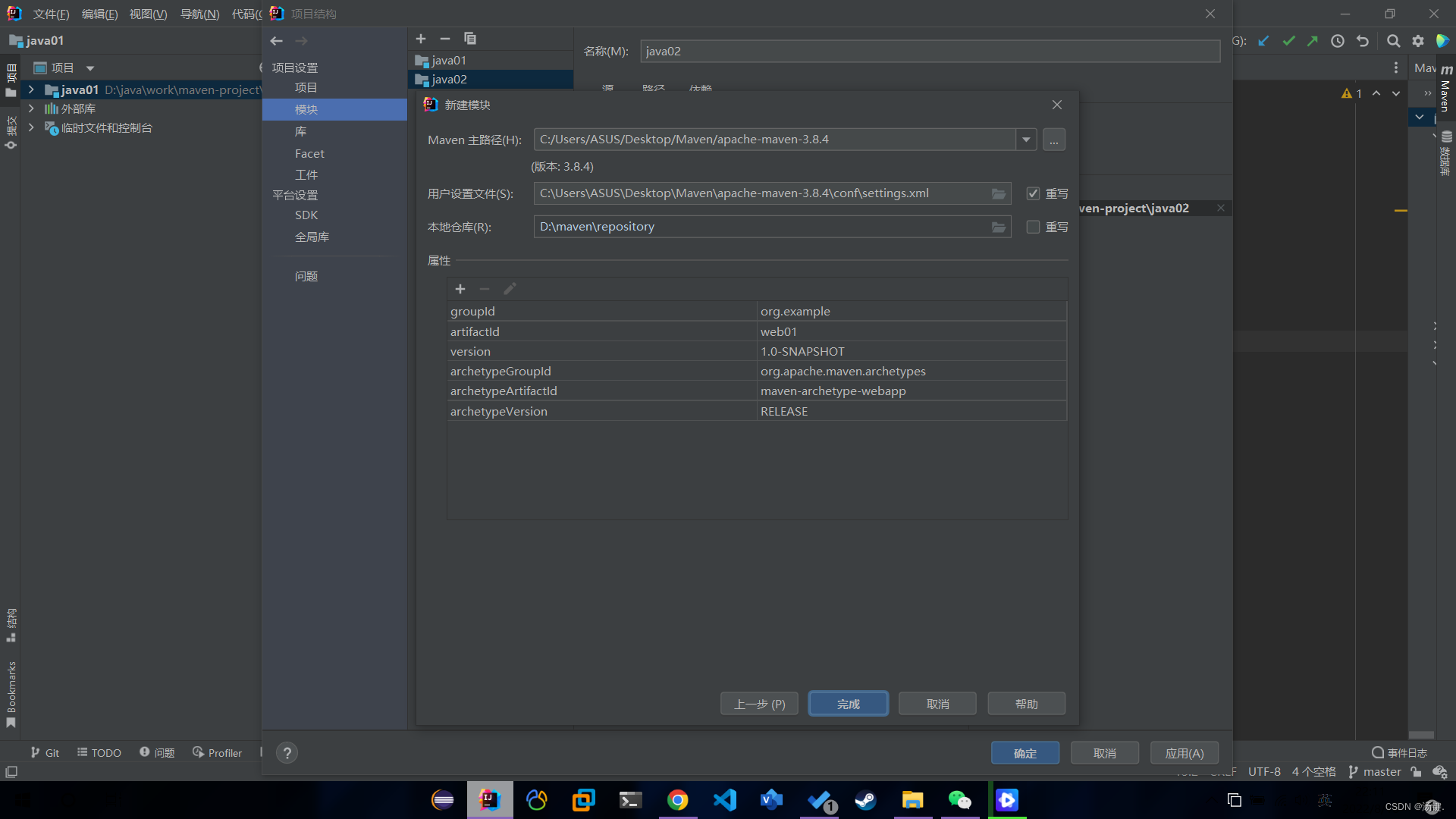
Task: Expand the java01 project tree node
Action: pyautogui.click(x=31, y=89)
